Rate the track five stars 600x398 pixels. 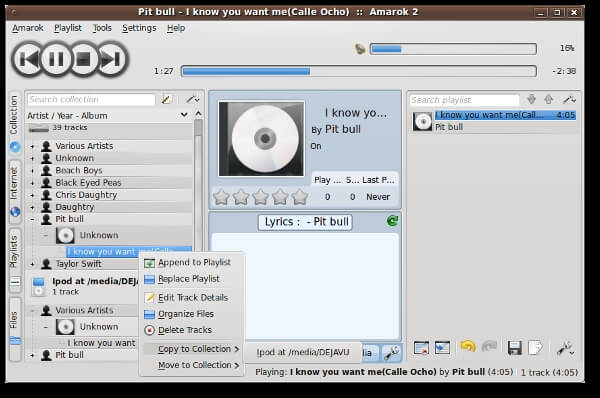pos(300,197)
